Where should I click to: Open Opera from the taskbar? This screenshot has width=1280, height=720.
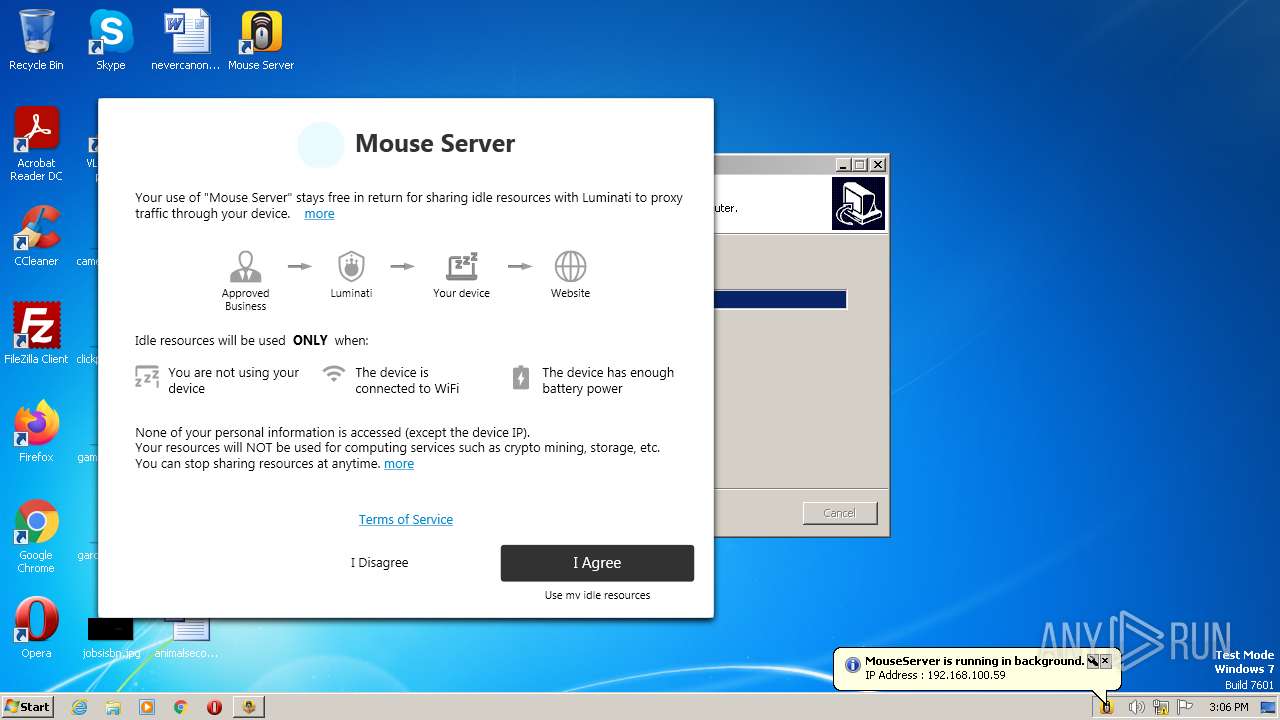pyautogui.click(x=214, y=707)
